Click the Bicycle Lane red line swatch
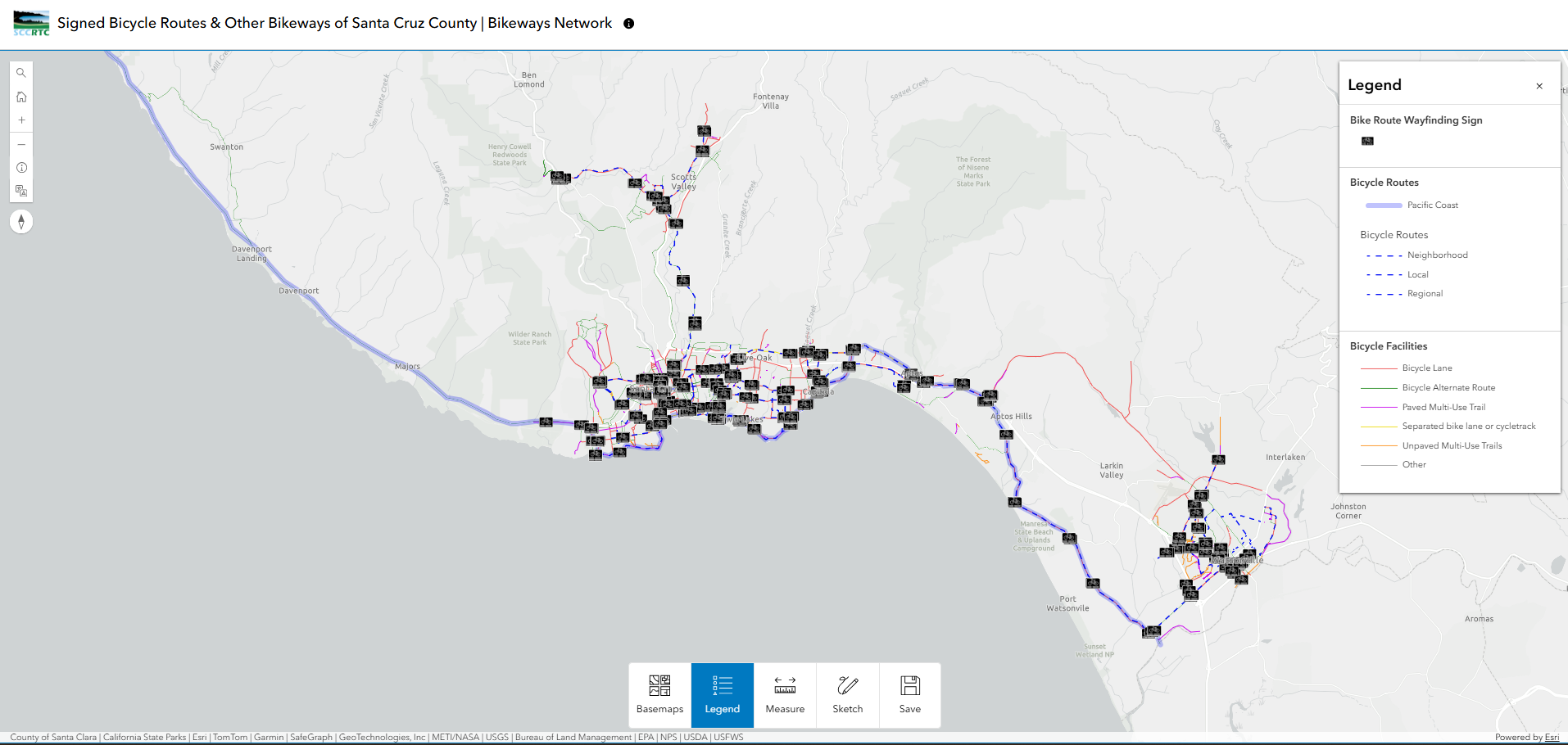The height and width of the screenshot is (745, 1568). click(x=1379, y=368)
